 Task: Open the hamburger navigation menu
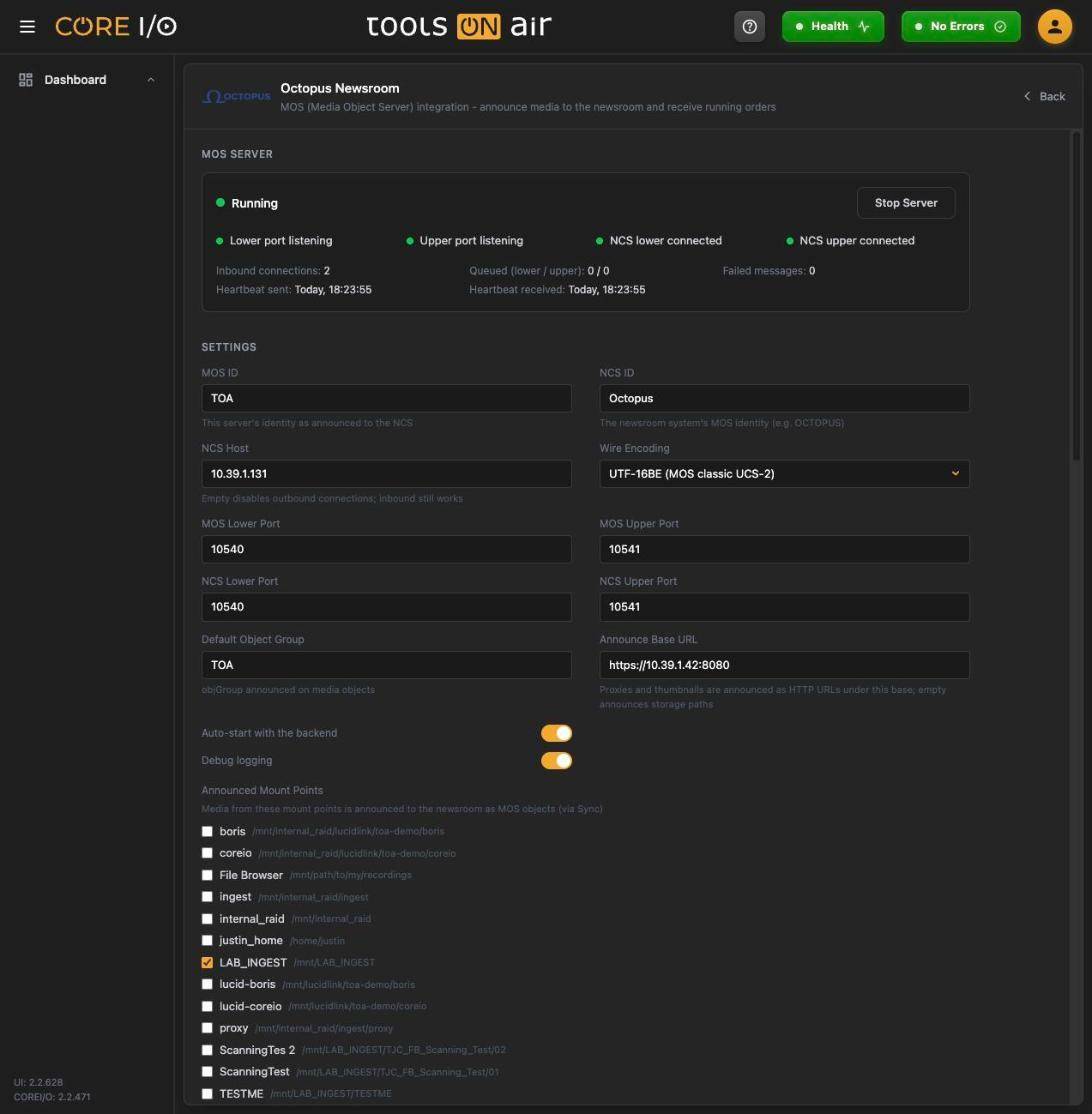tap(27, 27)
